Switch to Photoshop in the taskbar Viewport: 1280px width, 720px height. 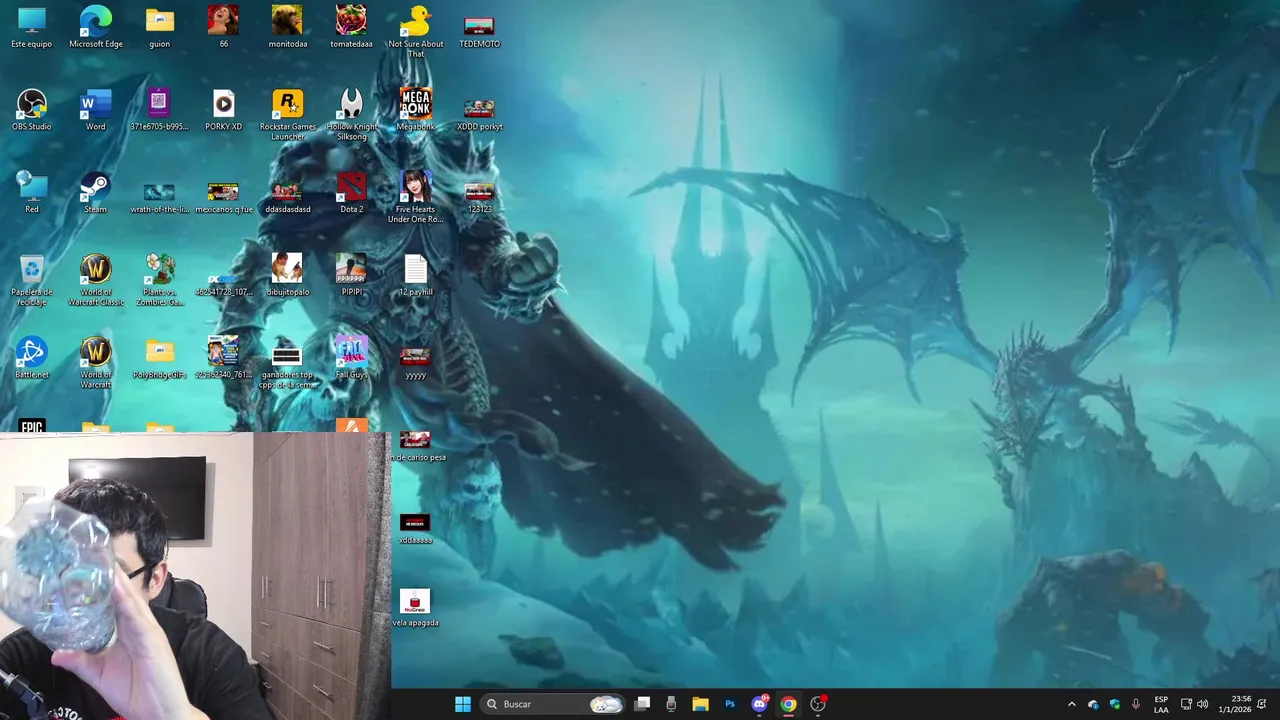730,704
